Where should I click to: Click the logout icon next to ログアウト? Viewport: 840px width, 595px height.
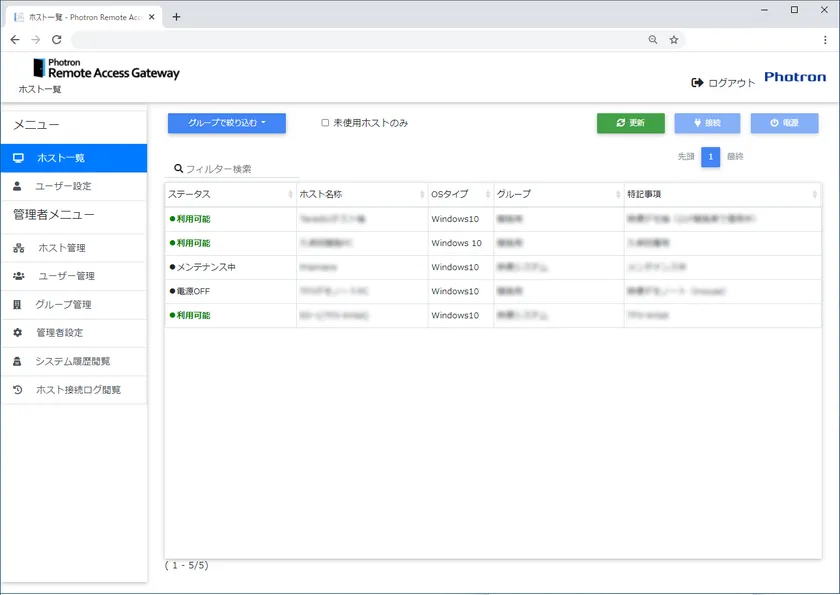pos(697,83)
